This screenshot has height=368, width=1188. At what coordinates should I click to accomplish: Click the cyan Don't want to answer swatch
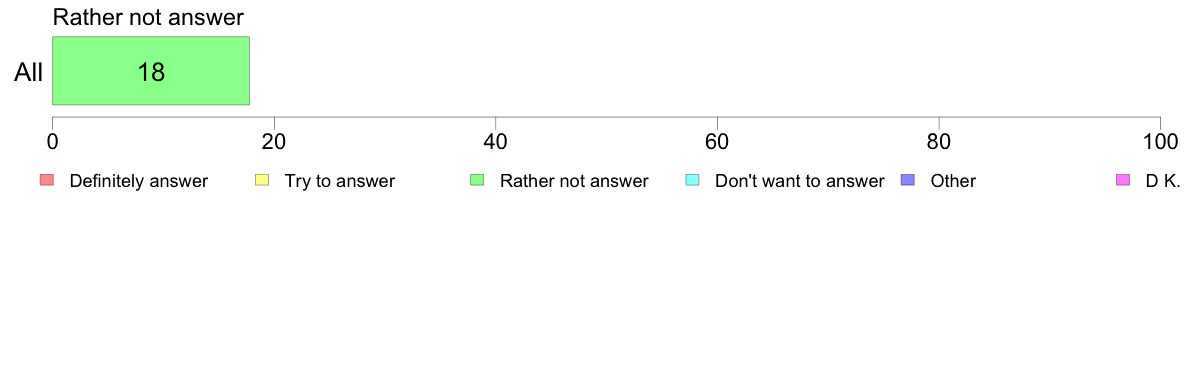coord(692,180)
